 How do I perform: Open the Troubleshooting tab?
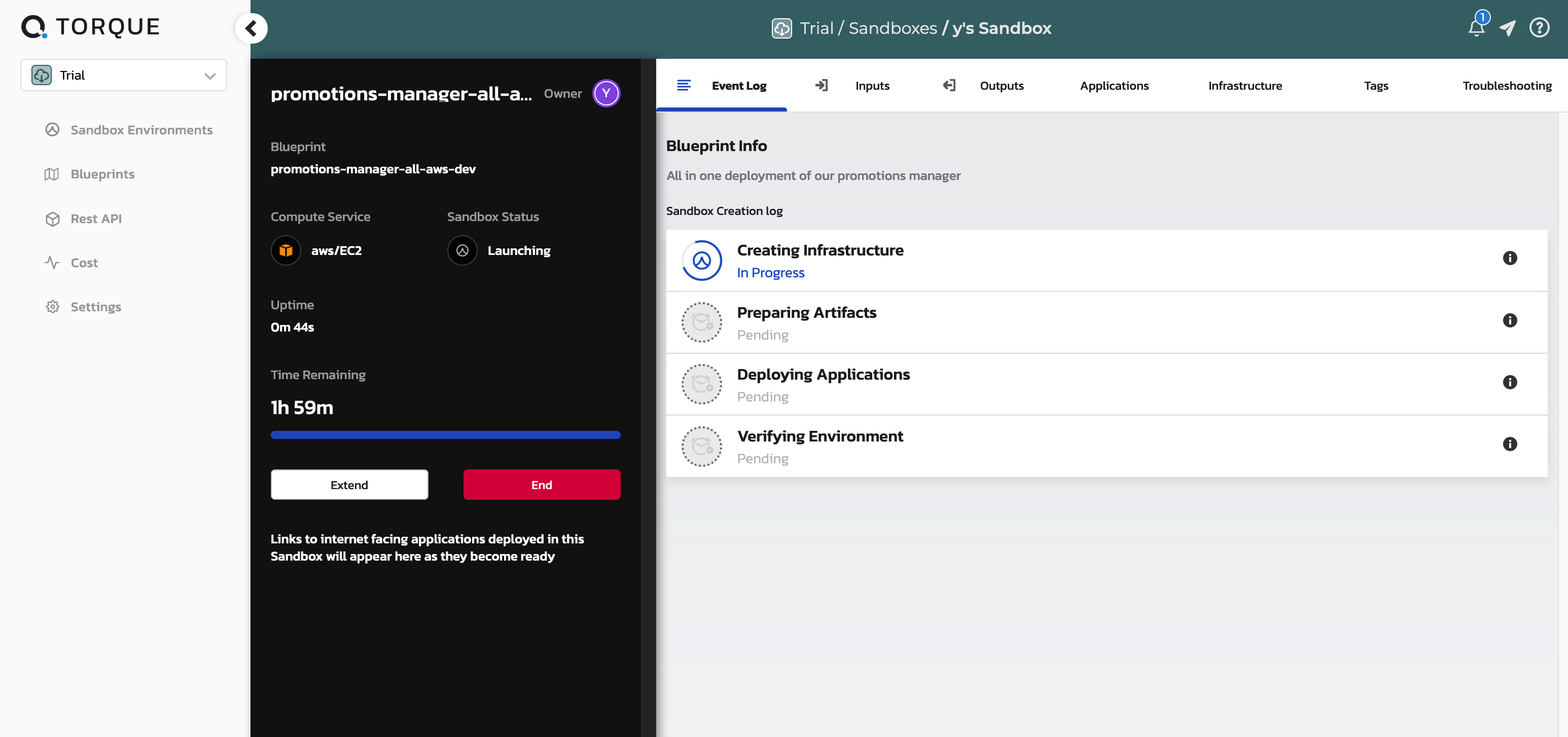(x=1507, y=86)
